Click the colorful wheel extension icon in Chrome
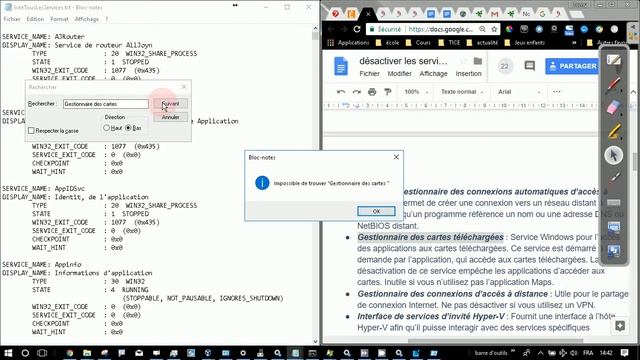 509,29
